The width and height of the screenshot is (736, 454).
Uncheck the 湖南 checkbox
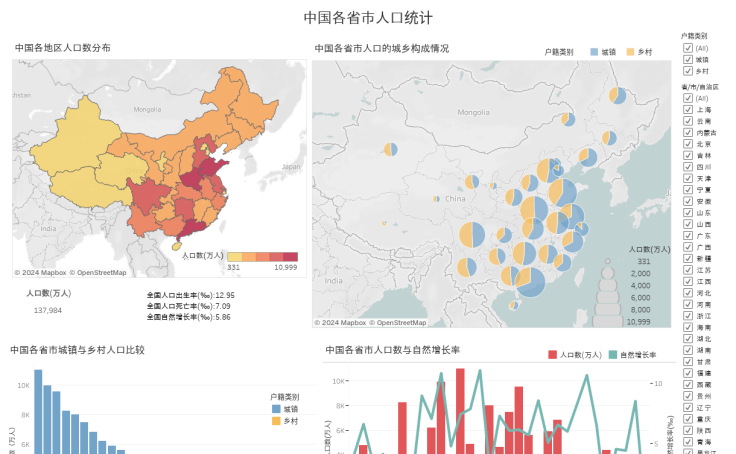point(688,350)
